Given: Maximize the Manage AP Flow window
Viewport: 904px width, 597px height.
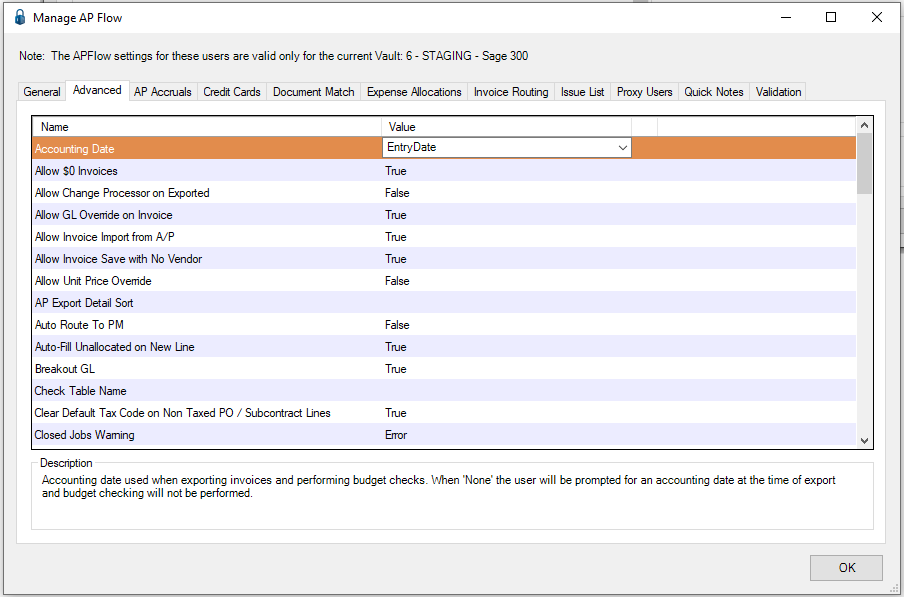Looking at the screenshot, I should (831, 17).
